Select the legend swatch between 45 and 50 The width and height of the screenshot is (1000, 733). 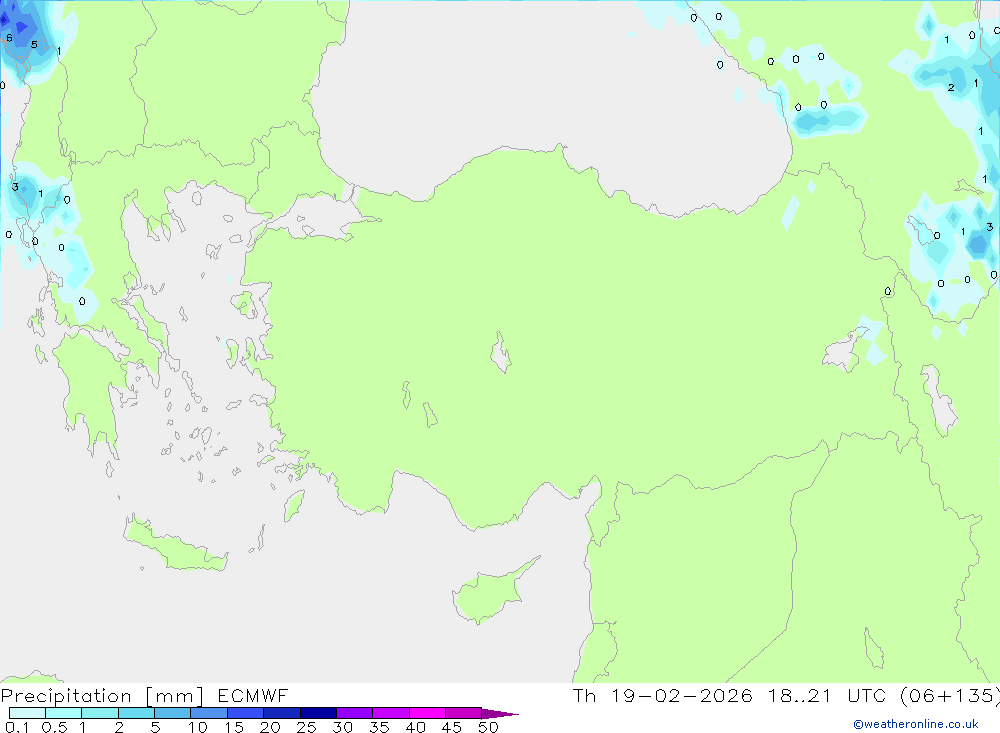[464, 713]
